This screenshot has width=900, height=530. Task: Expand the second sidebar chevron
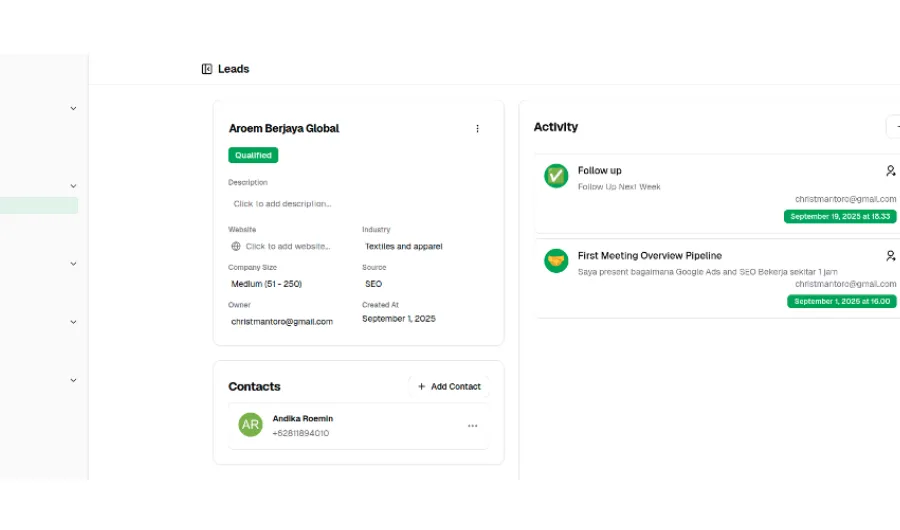point(73,186)
